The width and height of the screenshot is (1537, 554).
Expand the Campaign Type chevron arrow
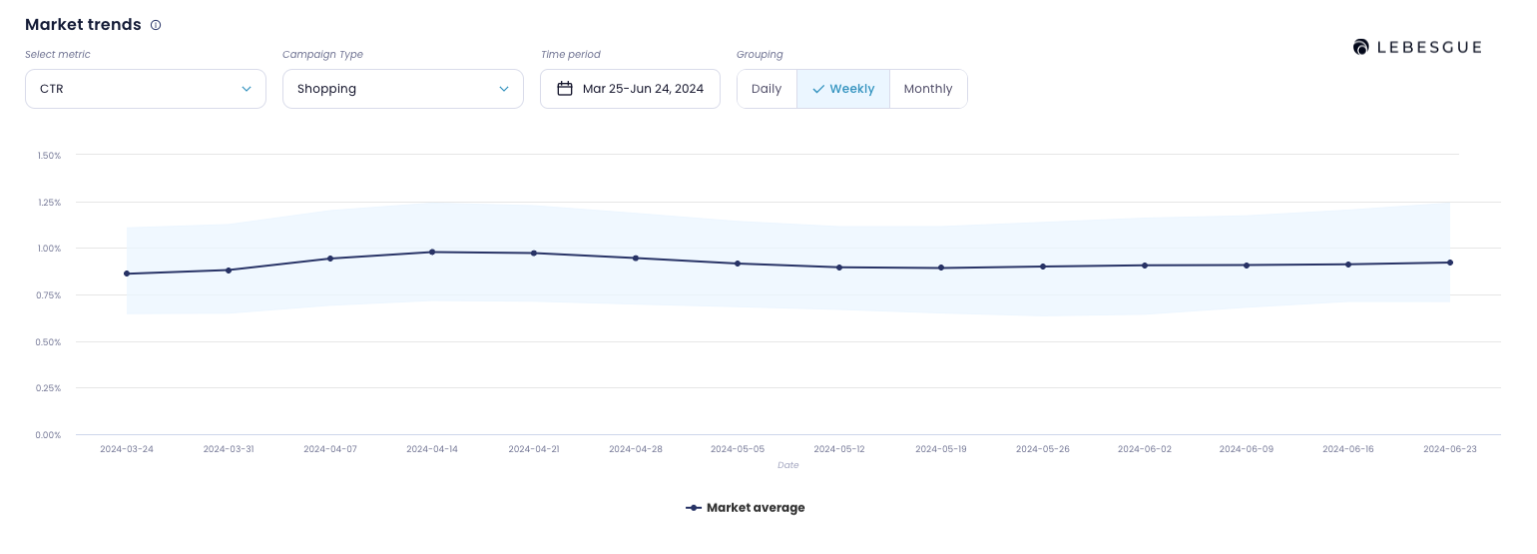click(x=504, y=89)
